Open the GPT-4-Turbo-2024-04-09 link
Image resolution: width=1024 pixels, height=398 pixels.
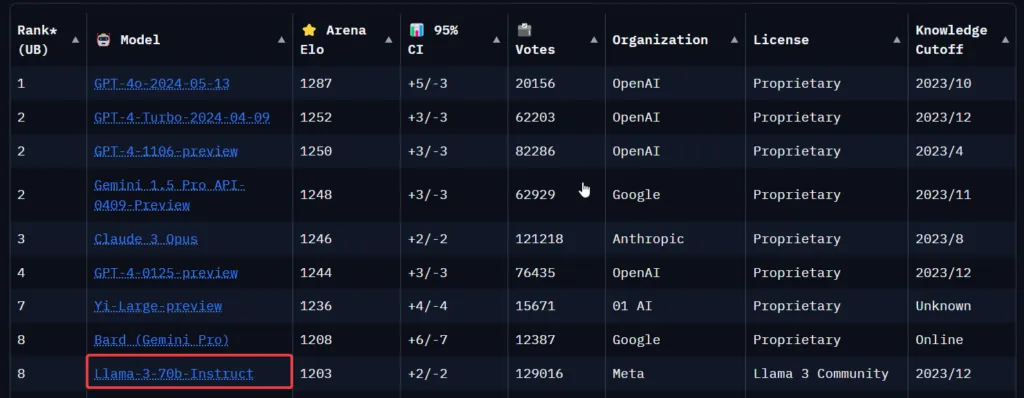click(x=182, y=118)
